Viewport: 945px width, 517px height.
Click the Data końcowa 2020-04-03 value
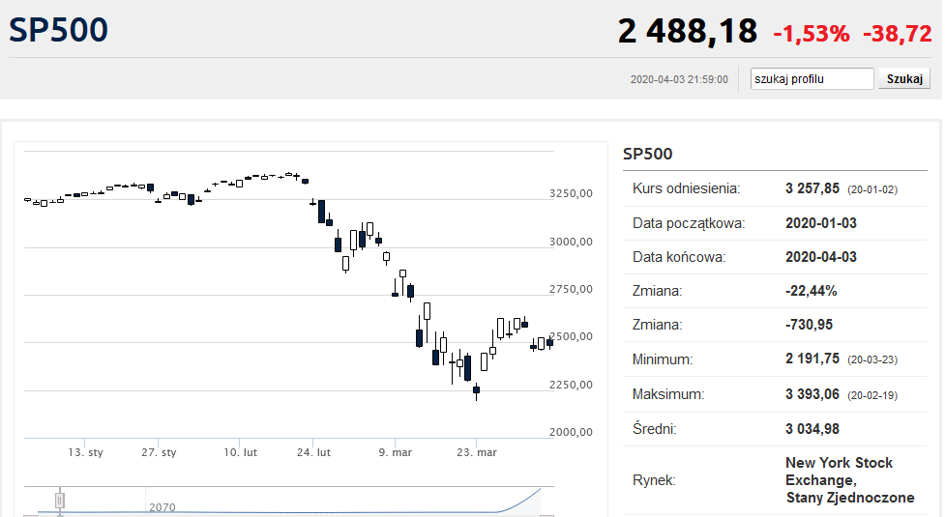click(821, 257)
